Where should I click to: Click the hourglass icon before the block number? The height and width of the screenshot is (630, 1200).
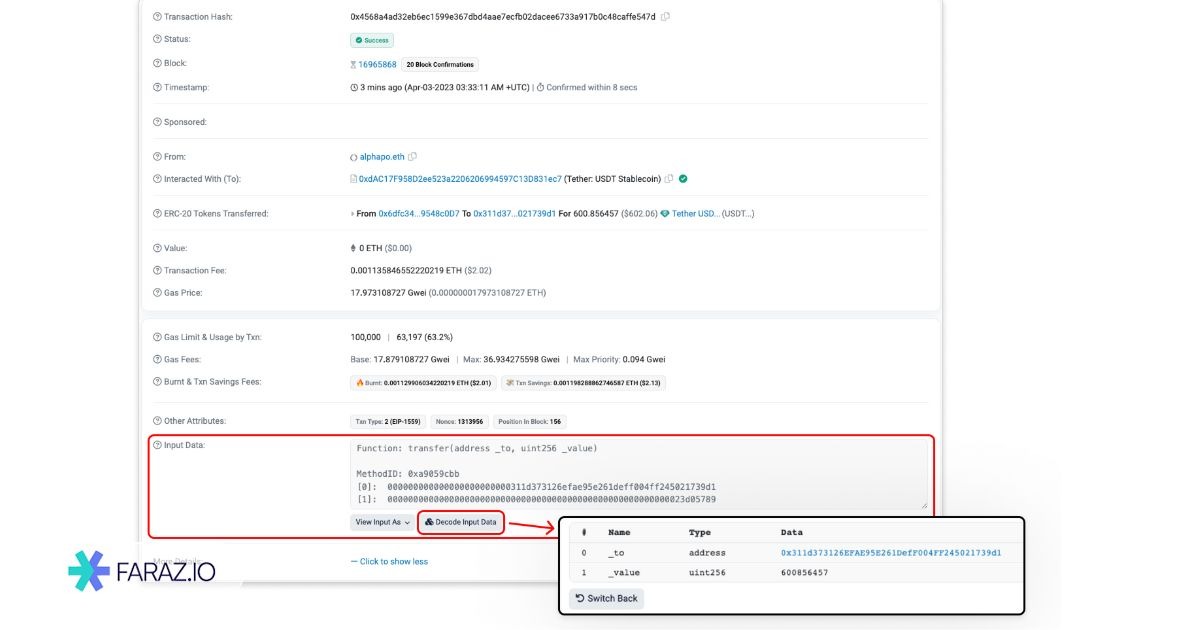(x=352, y=62)
